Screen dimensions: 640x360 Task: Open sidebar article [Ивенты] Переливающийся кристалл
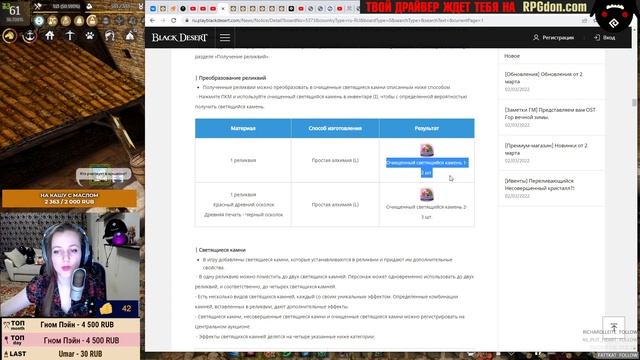pos(540,184)
